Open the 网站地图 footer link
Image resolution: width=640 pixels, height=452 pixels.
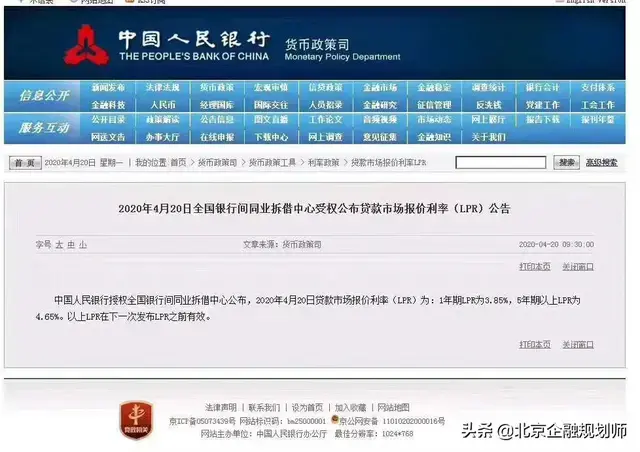coord(393,407)
